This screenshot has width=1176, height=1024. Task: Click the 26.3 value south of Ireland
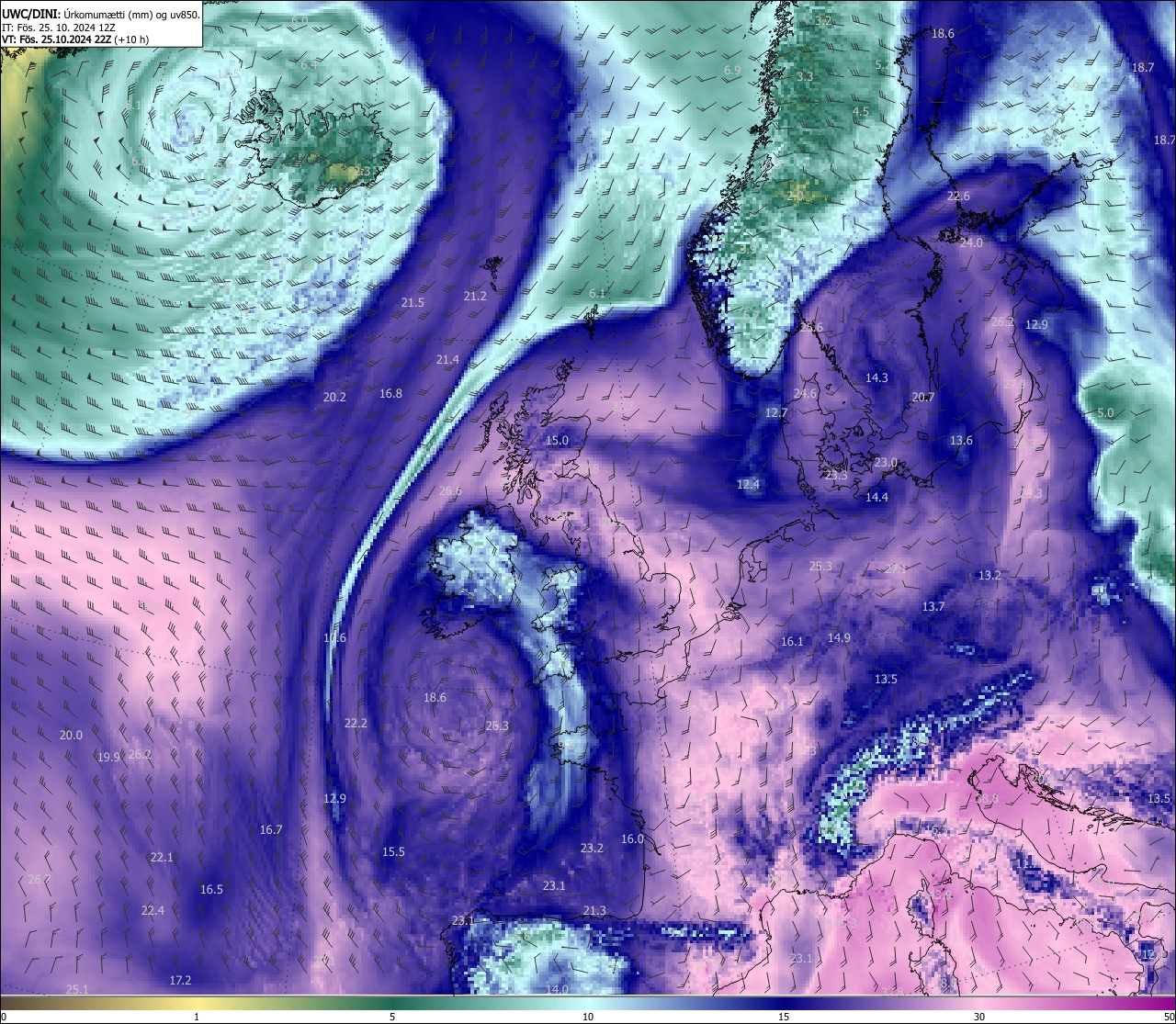pos(497,726)
